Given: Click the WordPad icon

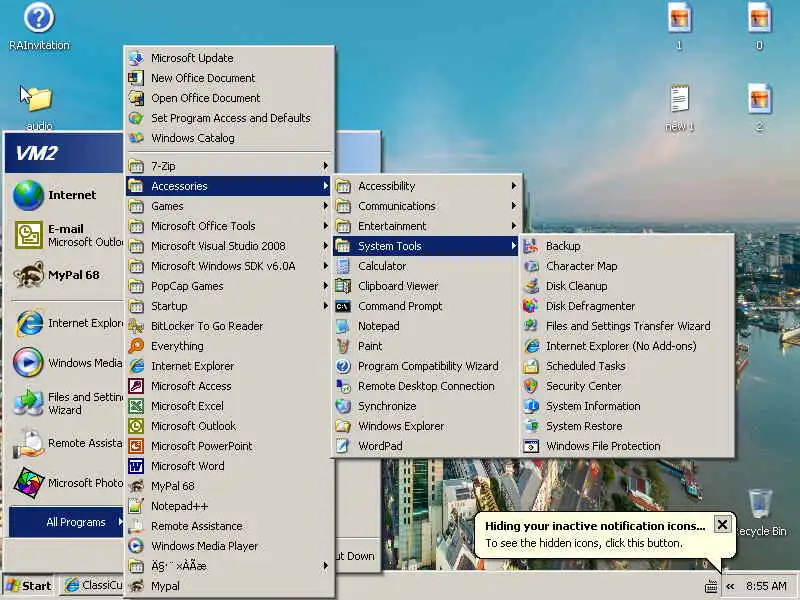Looking at the screenshot, I should point(343,445).
